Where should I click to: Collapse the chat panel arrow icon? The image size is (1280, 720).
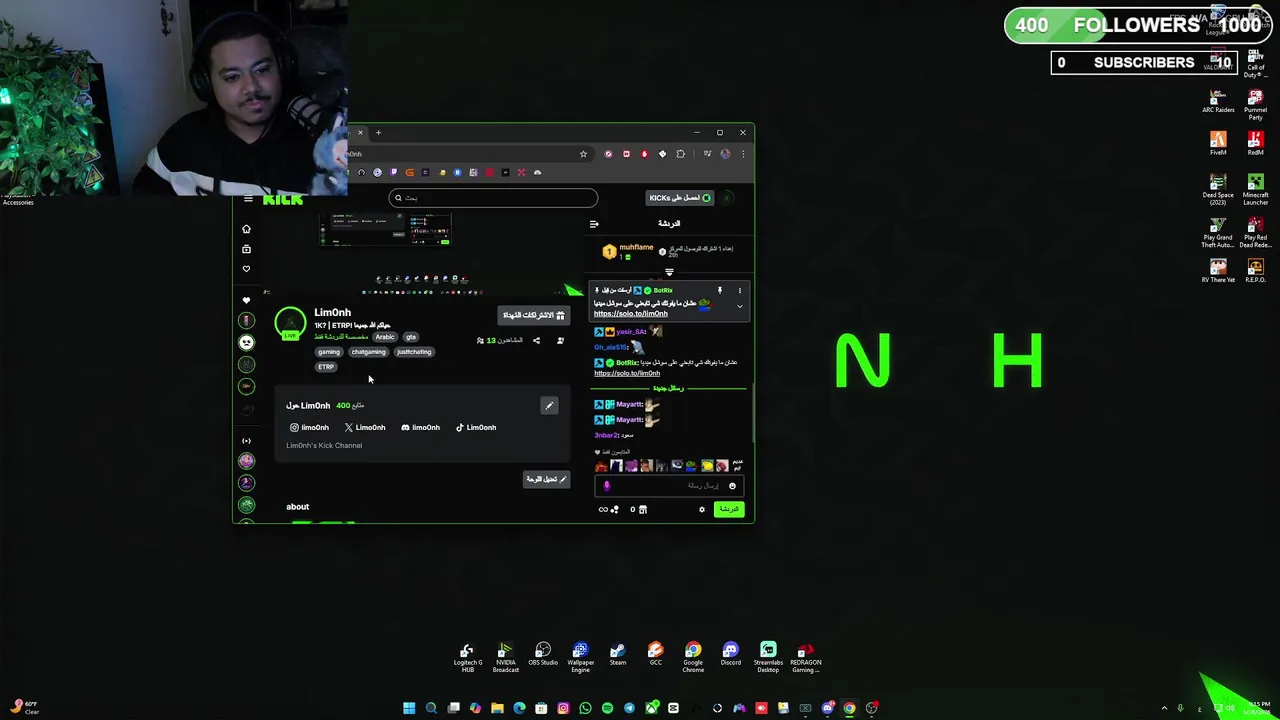click(x=594, y=224)
